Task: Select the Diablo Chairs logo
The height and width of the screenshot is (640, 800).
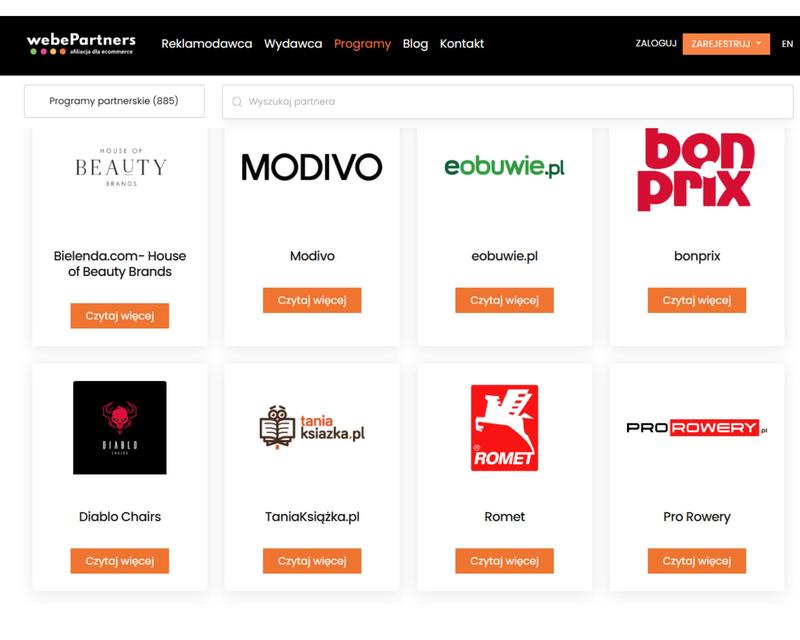Action: 120,428
